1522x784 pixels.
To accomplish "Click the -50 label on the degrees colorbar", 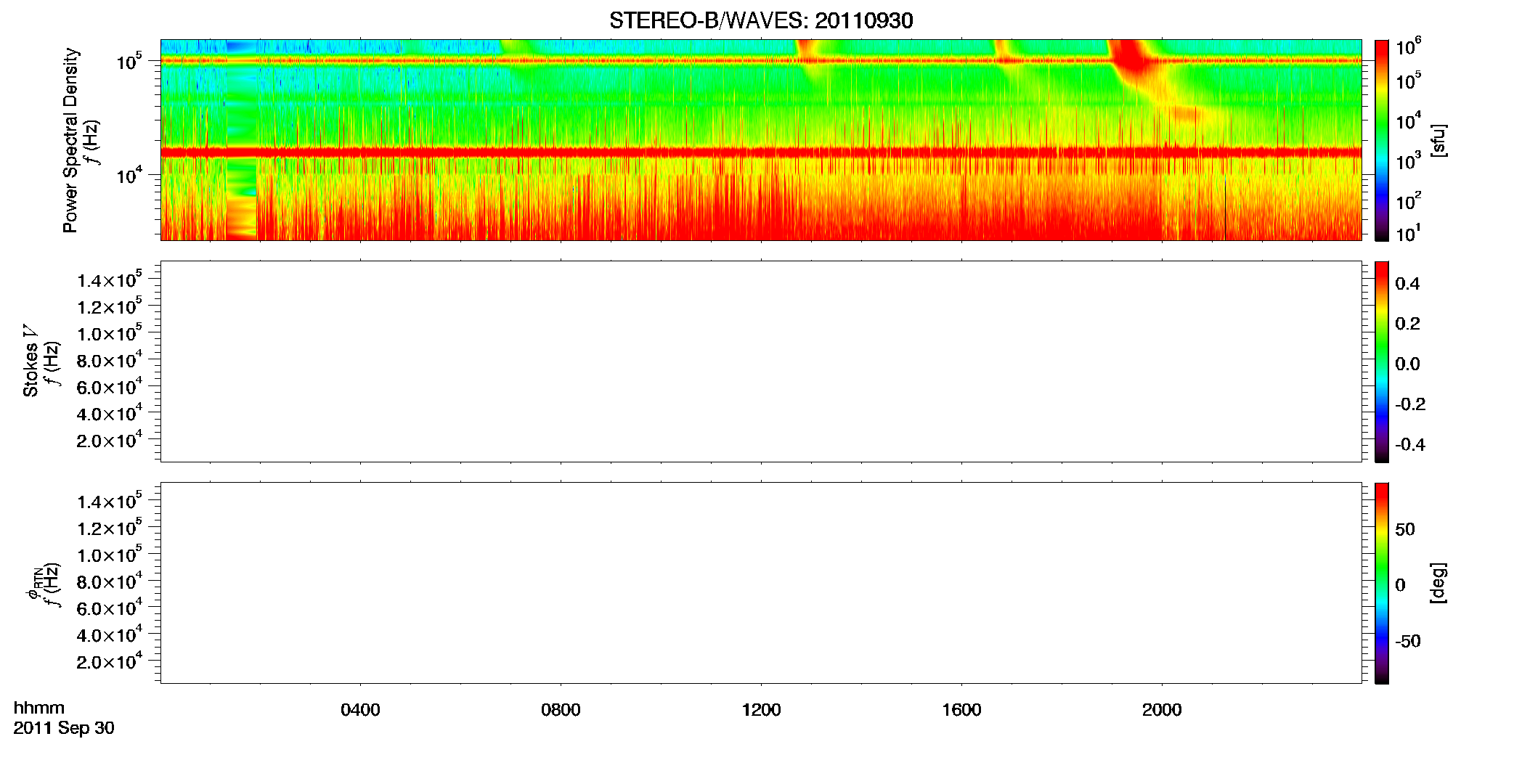I will click(x=1408, y=642).
